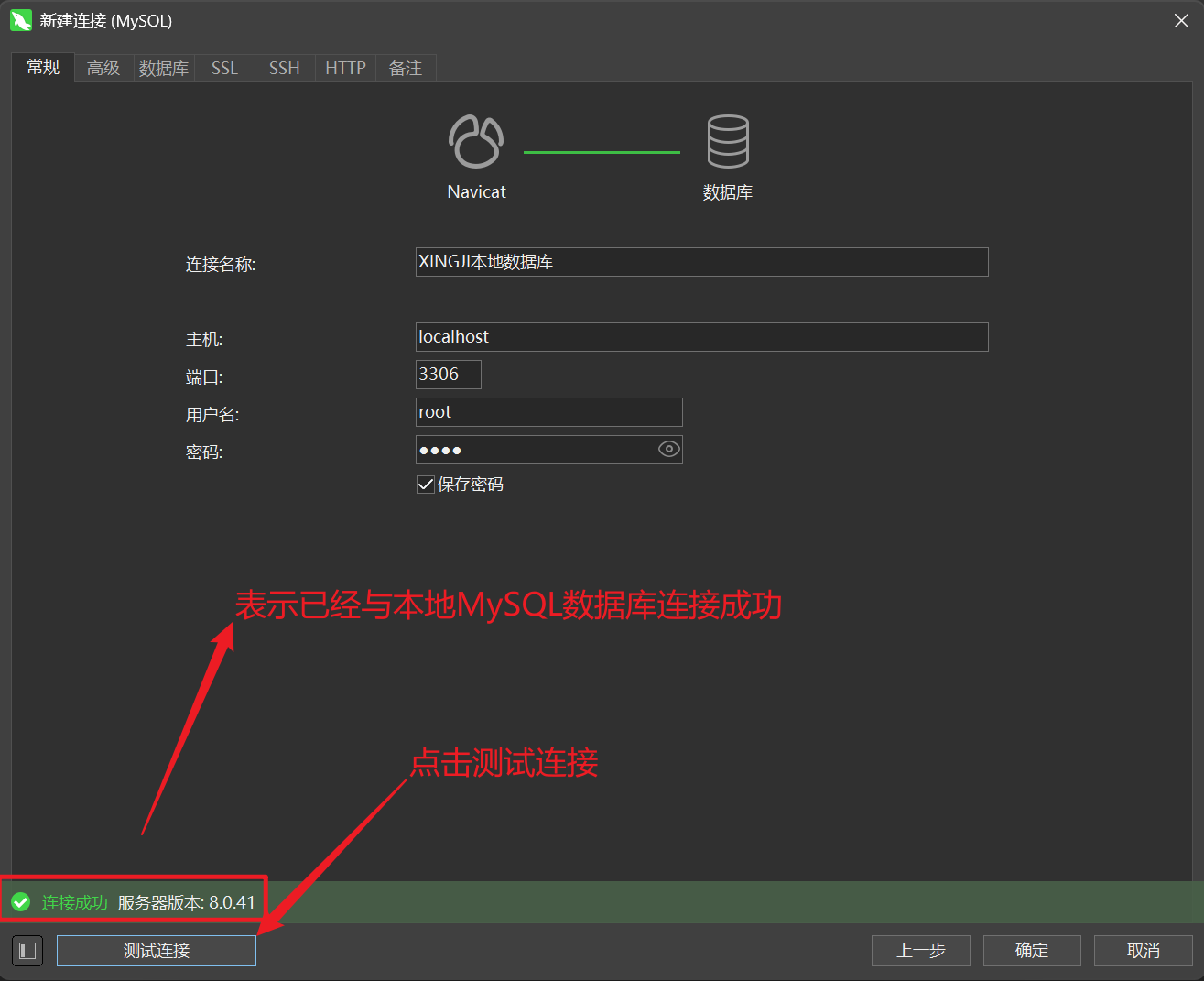
Task: Click the 上一步 button
Action: tap(920, 951)
